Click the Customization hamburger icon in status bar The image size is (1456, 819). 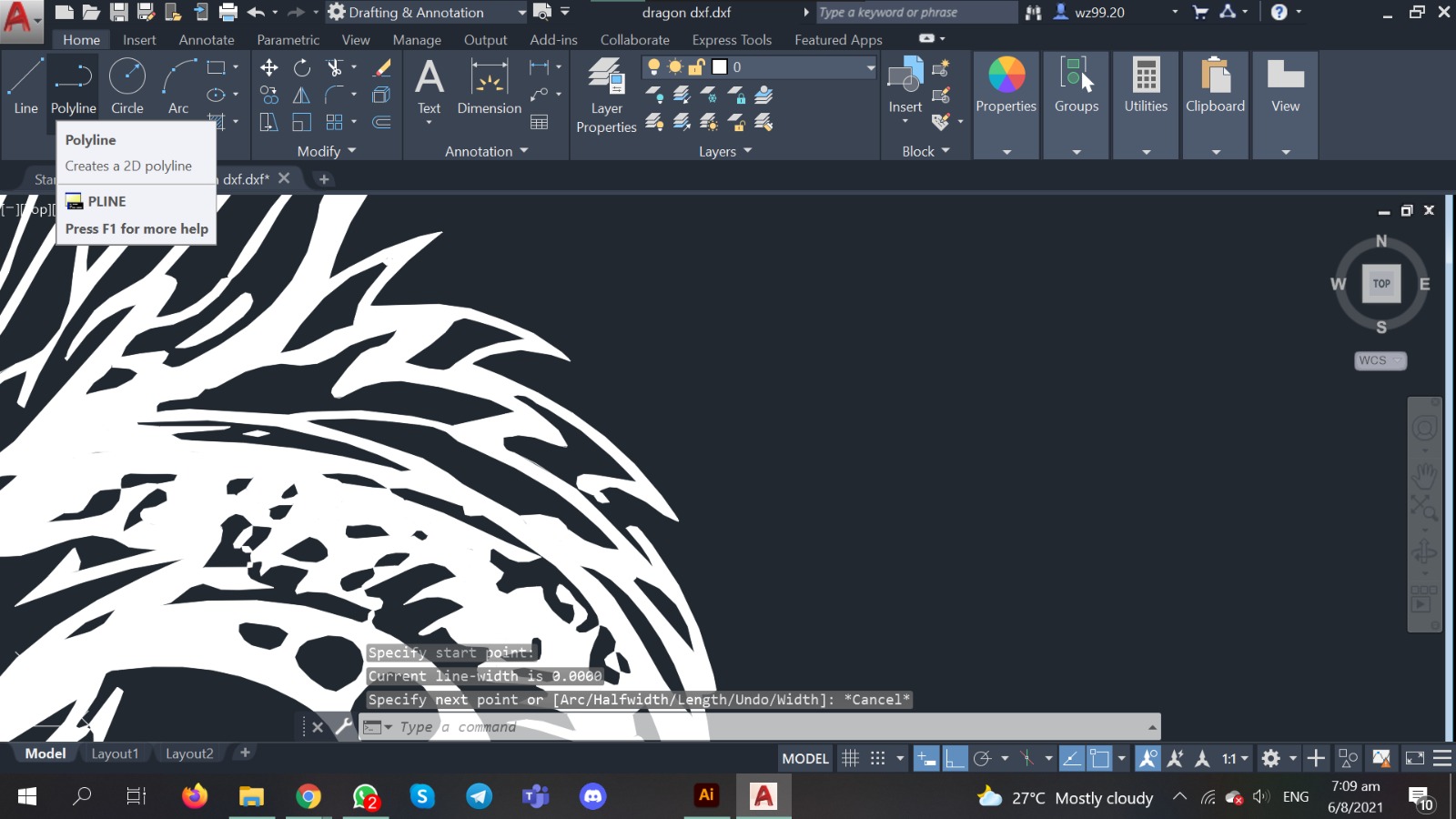pyautogui.click(x=1442, y=758)
